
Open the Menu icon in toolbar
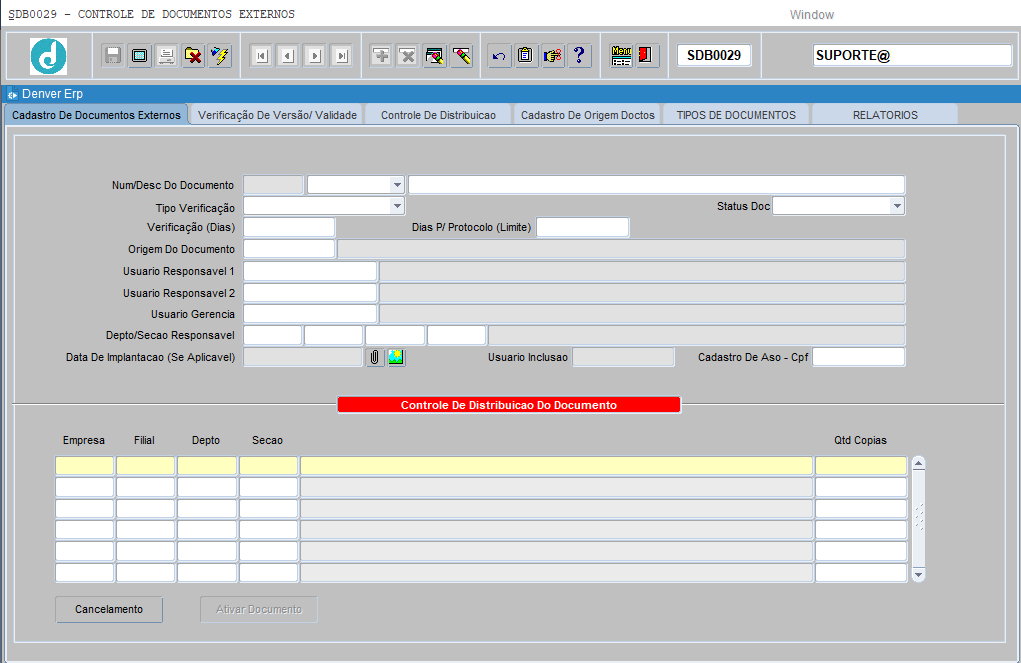pyautogui.click(x=621, y=56)
